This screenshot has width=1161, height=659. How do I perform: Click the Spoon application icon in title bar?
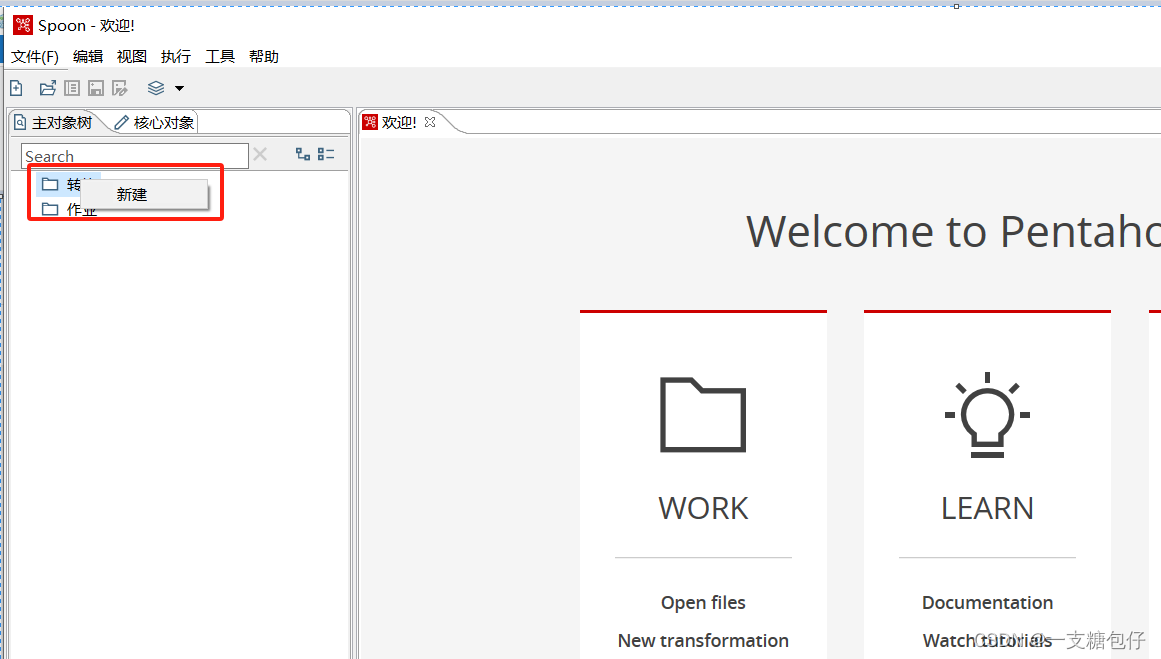pos(23,25)
